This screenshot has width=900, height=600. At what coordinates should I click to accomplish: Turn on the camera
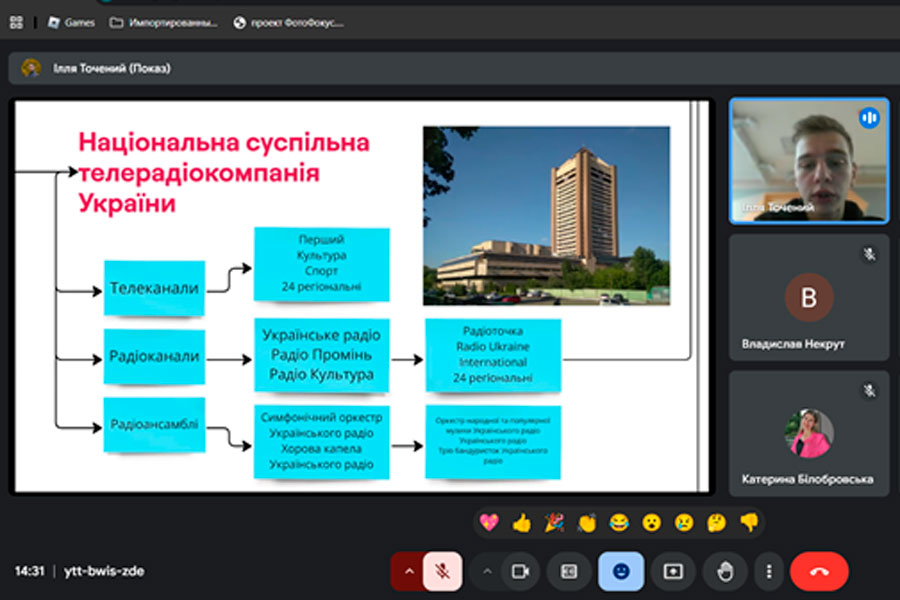click(519, 571)
